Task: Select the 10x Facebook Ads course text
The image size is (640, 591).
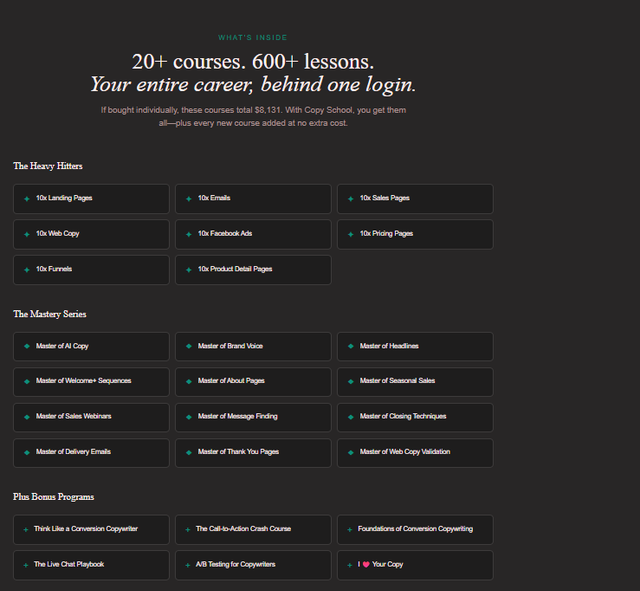Action: click(x=225, y=233)
